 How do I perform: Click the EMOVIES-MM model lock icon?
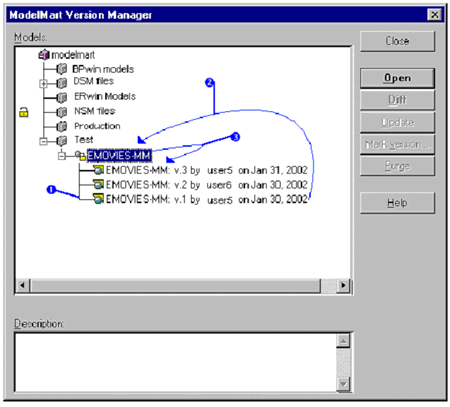(80, 155)
